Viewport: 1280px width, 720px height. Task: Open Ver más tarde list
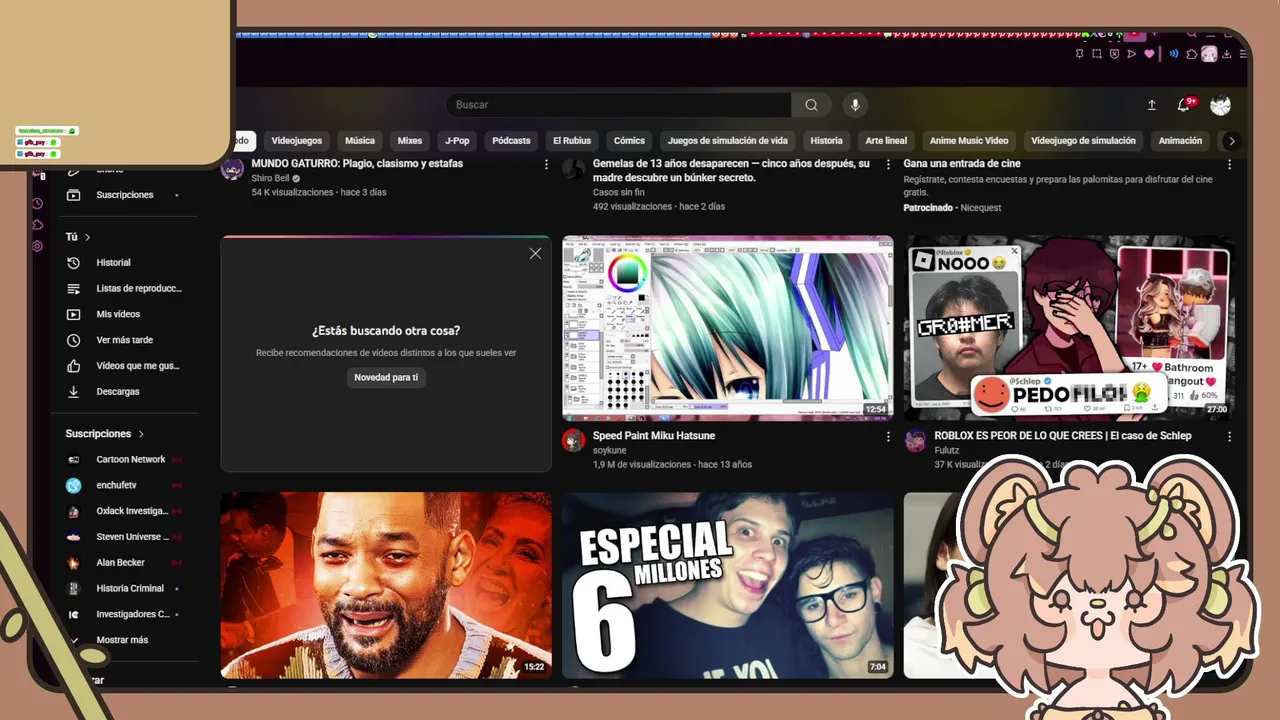[124, 340]
